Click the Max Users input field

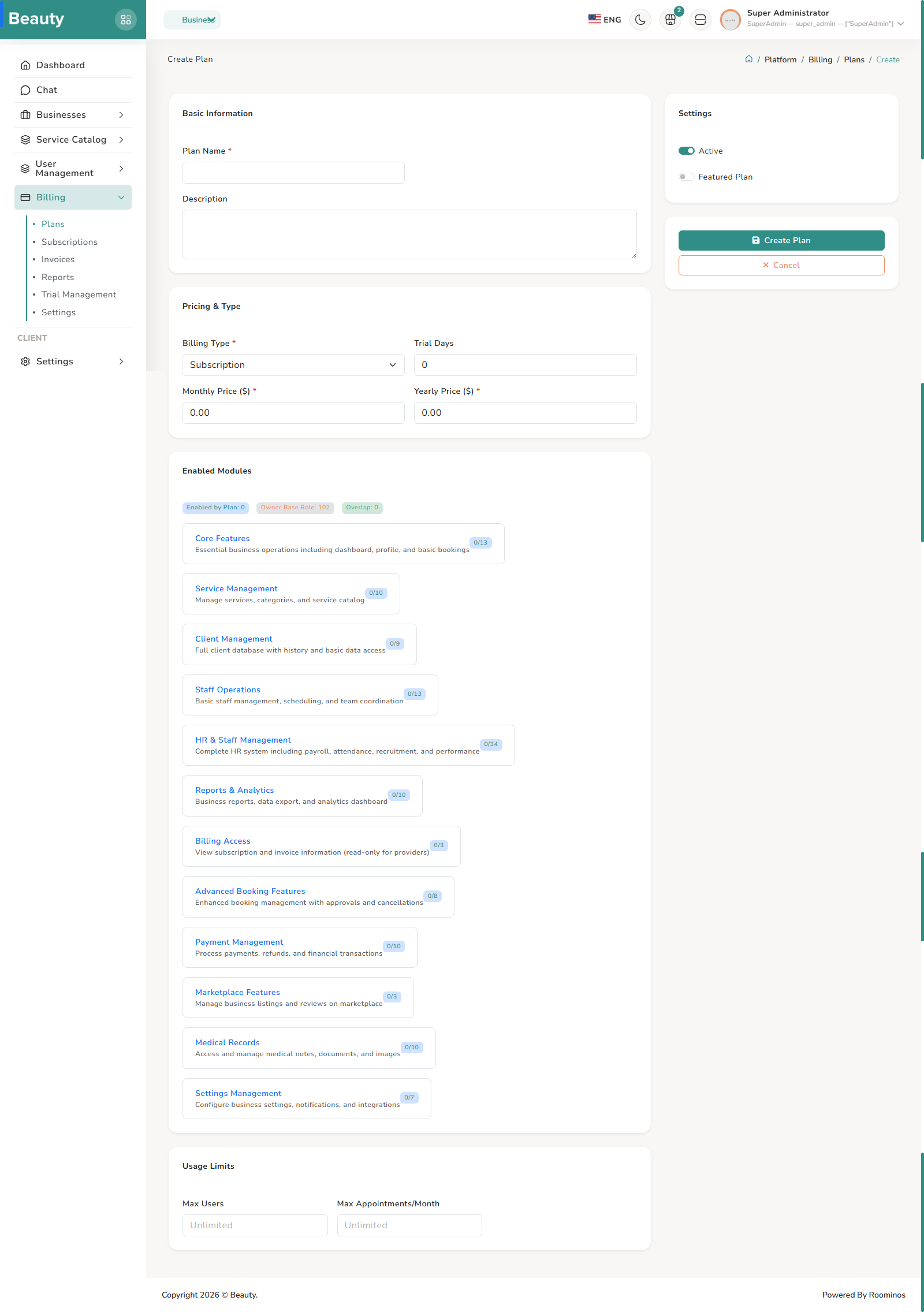point(255,1225)
